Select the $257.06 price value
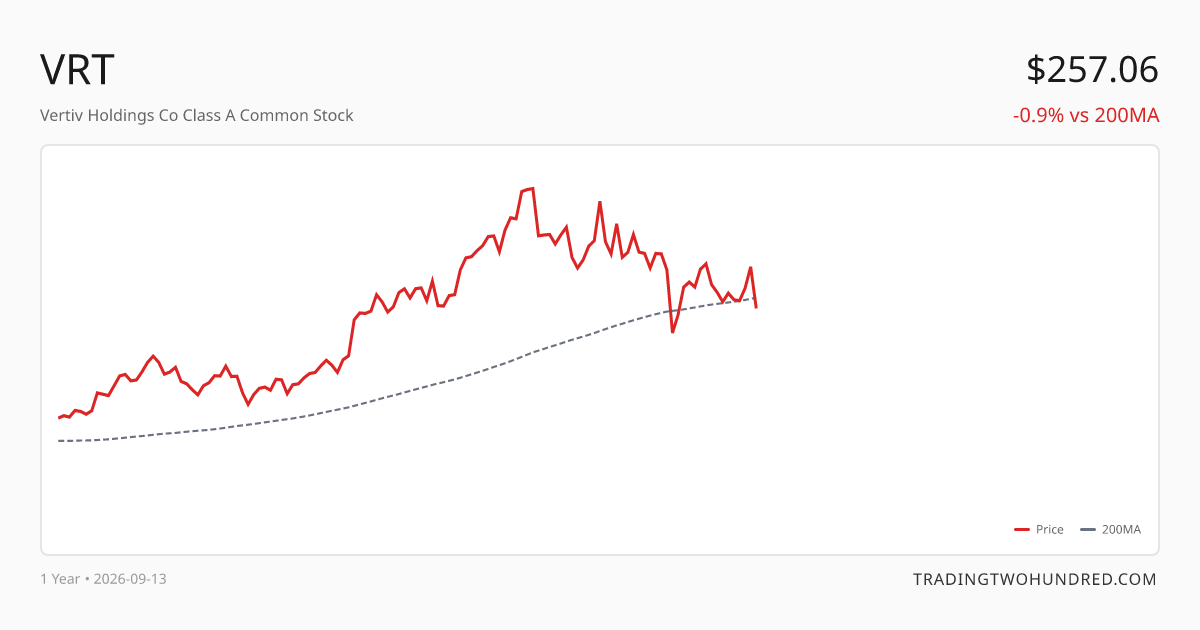This screenshot has width=1200, height=630. [x=1092, y=70]
